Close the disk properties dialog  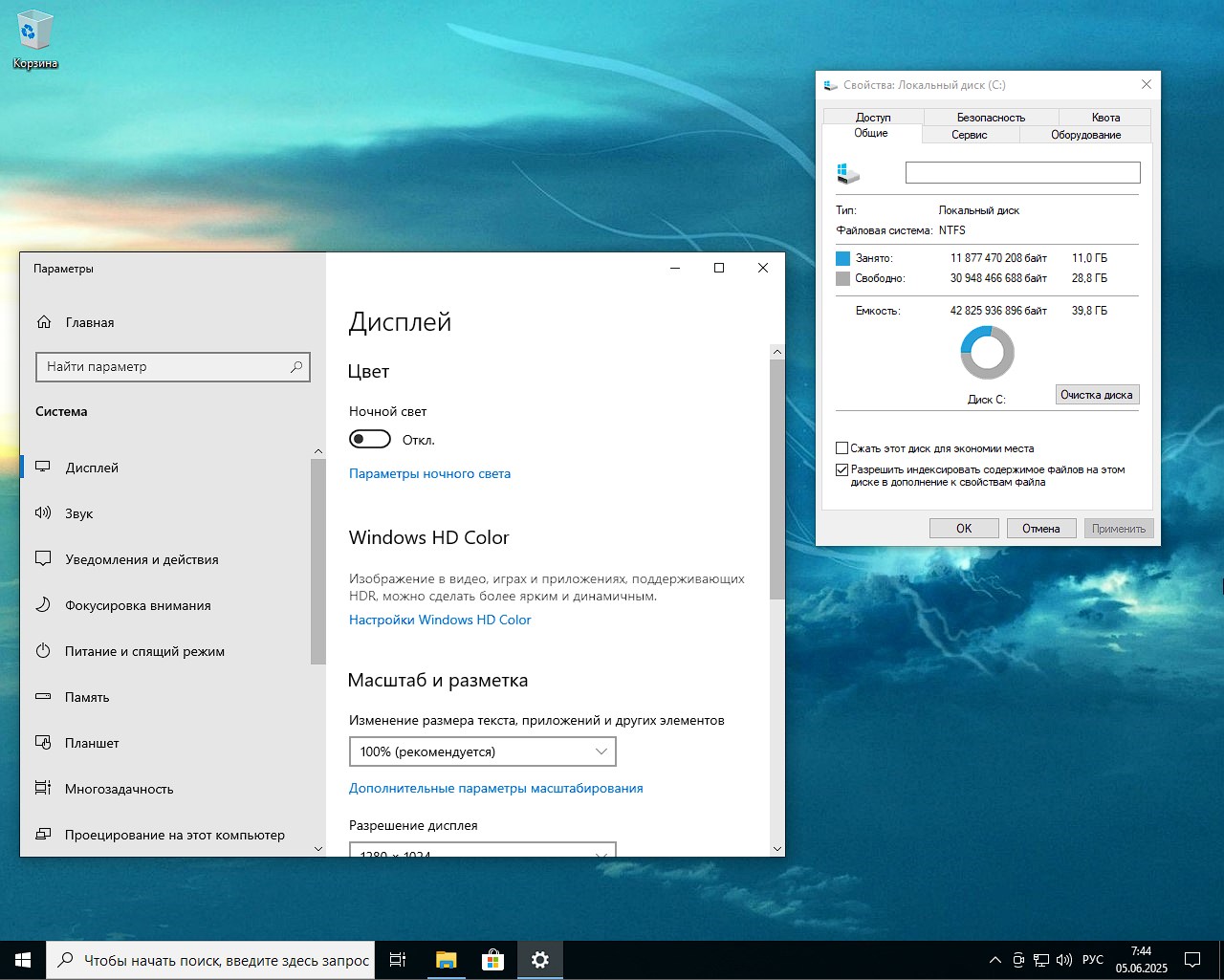click(x=1147, y=84)
